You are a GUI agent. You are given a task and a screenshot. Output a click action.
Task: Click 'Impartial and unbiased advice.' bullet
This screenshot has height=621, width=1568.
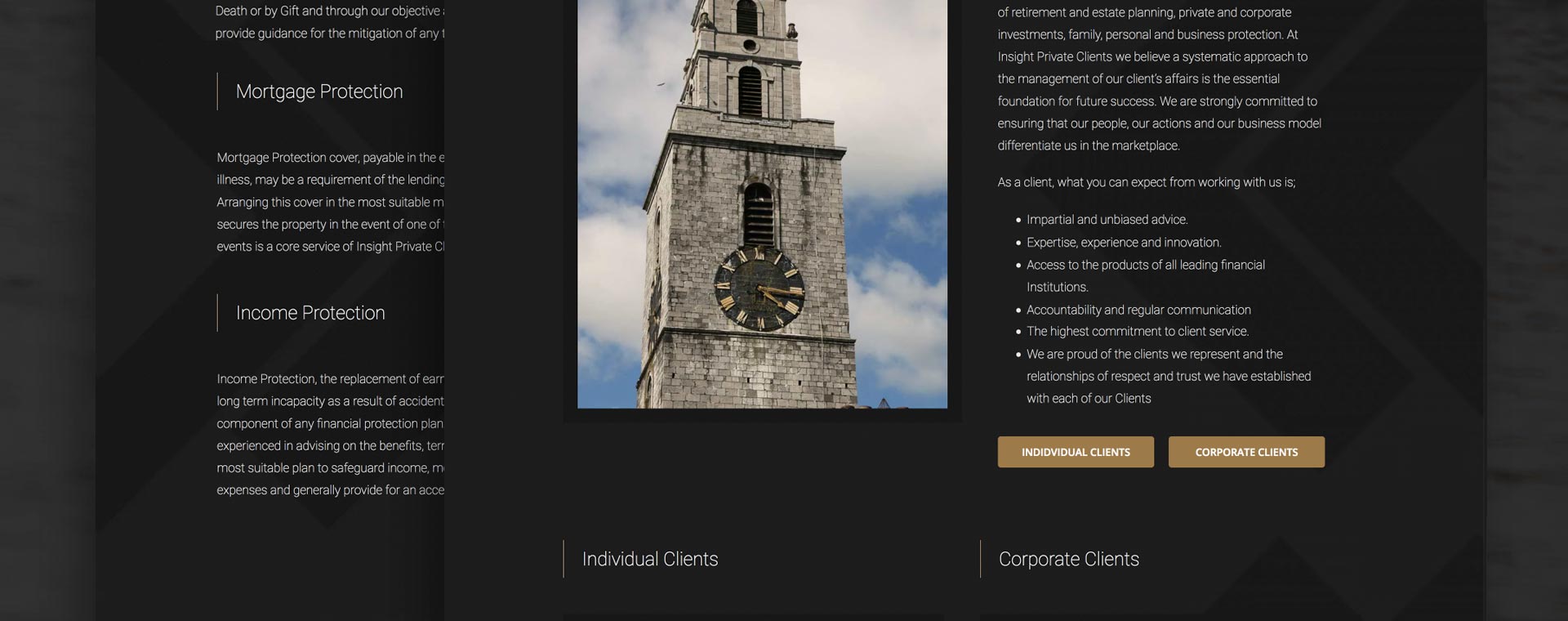click(x=1107, y=220)
